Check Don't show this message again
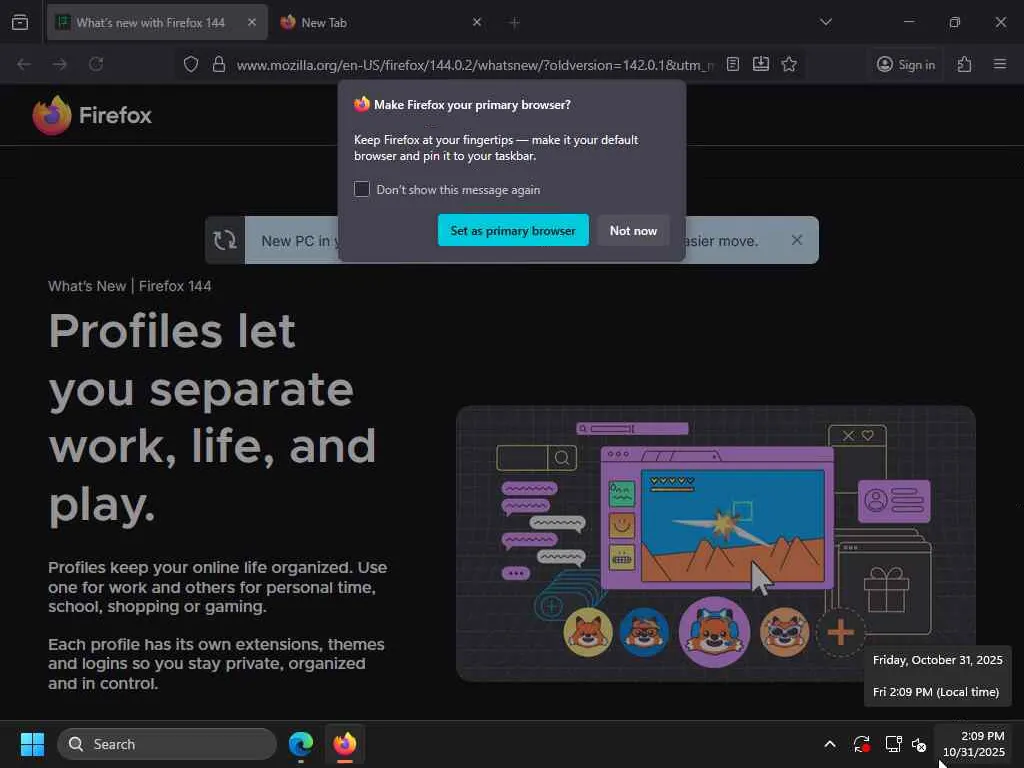This screenshot has height=768, width=1024. [362, 189]
